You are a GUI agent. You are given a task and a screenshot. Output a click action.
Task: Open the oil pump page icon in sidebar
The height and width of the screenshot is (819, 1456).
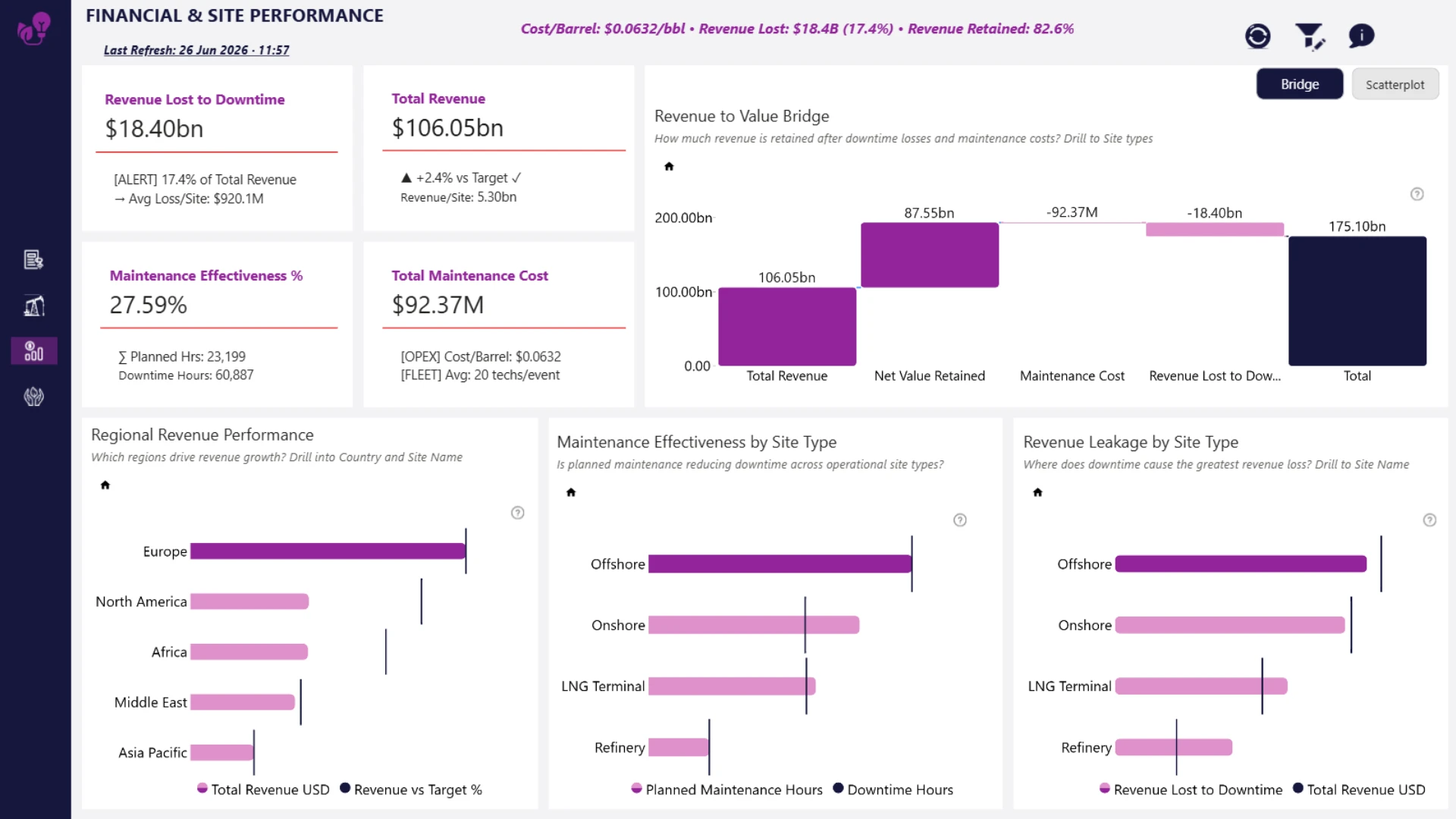[33, 306]
